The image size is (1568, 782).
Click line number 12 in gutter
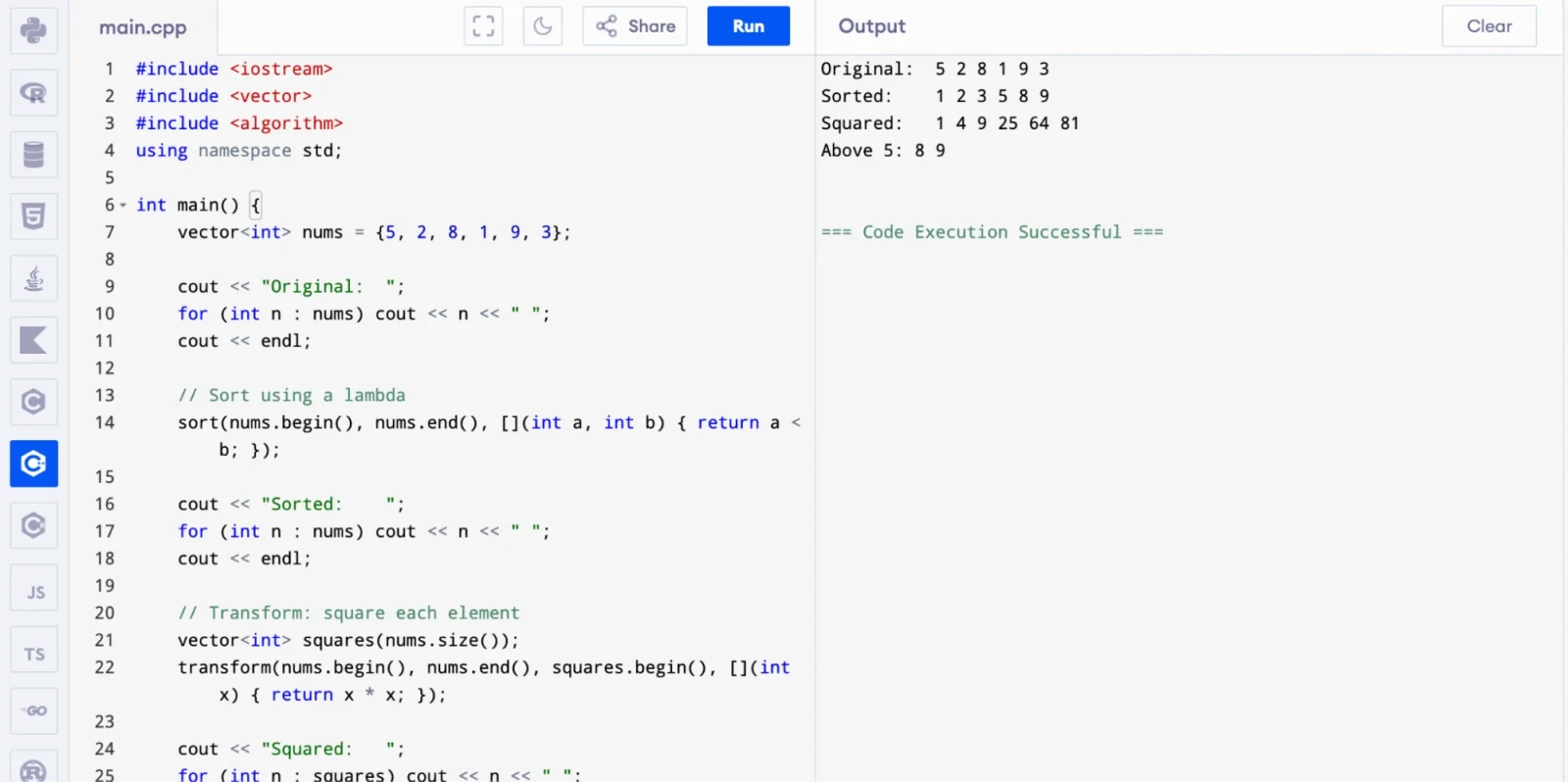[104, 368]
